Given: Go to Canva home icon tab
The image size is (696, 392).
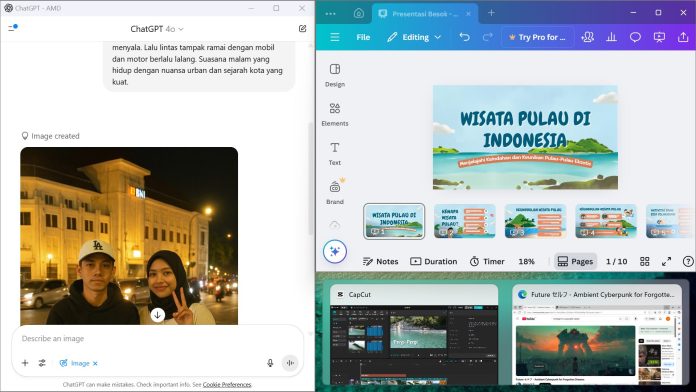Looking at the screenshot, I should tap(359, 14).
